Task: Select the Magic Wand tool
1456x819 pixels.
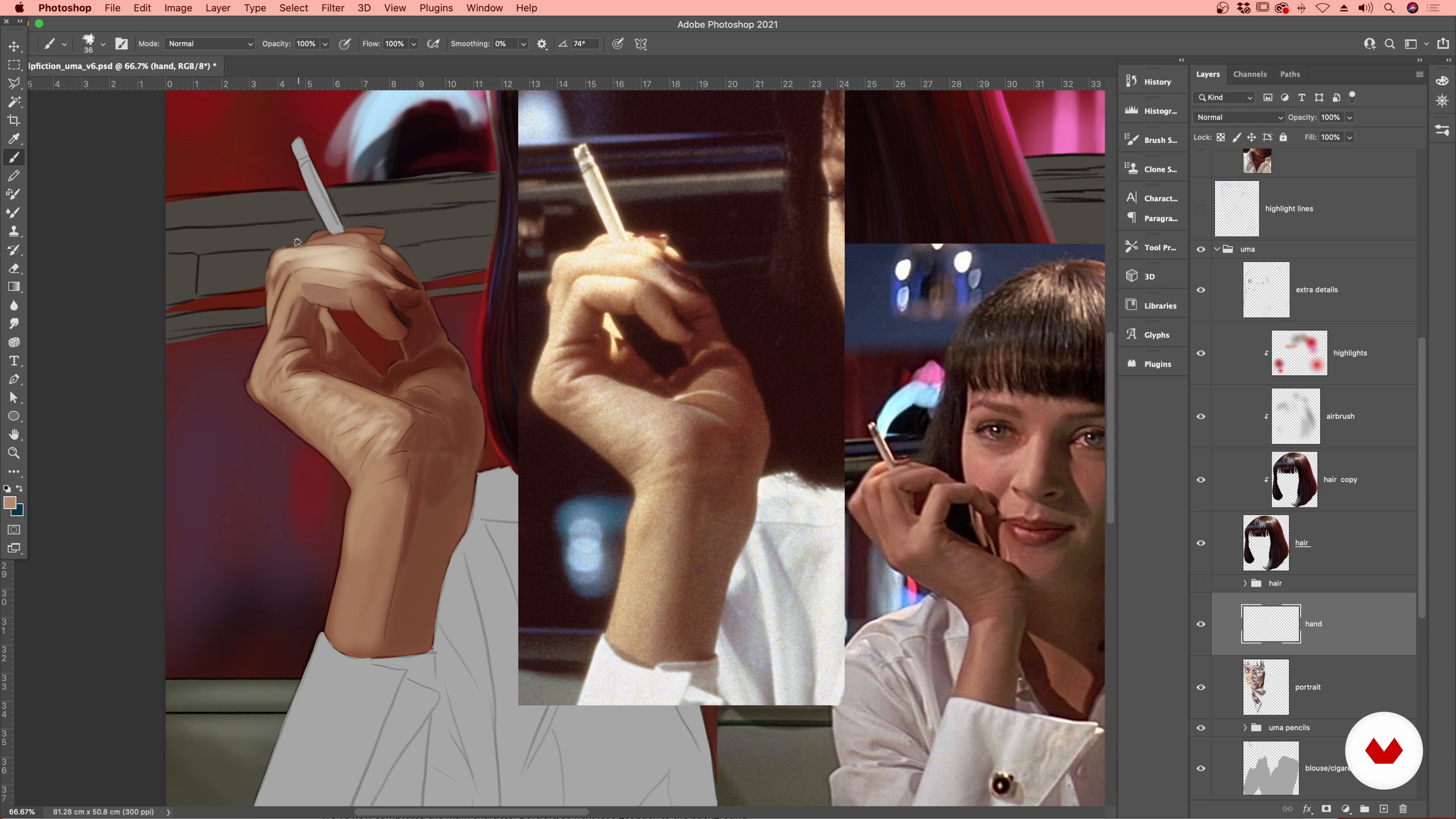Action: [x=14, y=102]
